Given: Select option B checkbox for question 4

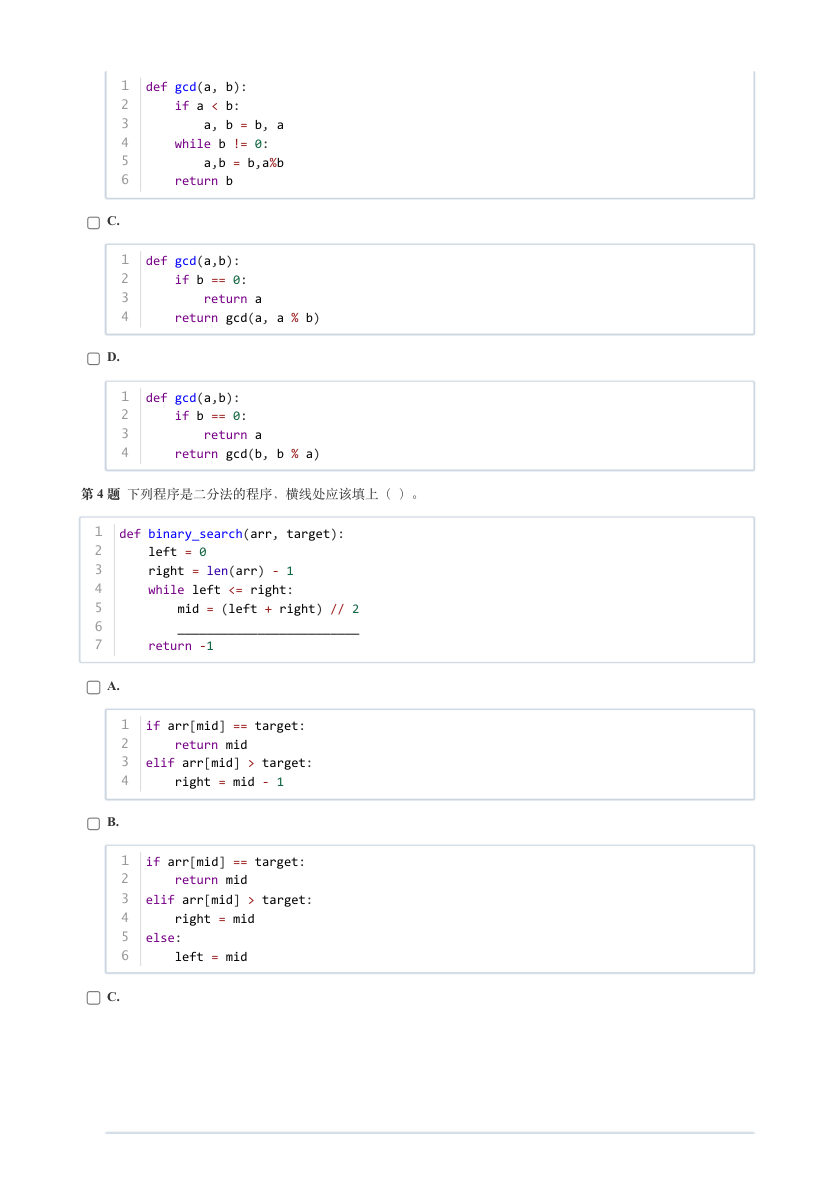Looking at the screenshot, I should (x=93, y=824).
